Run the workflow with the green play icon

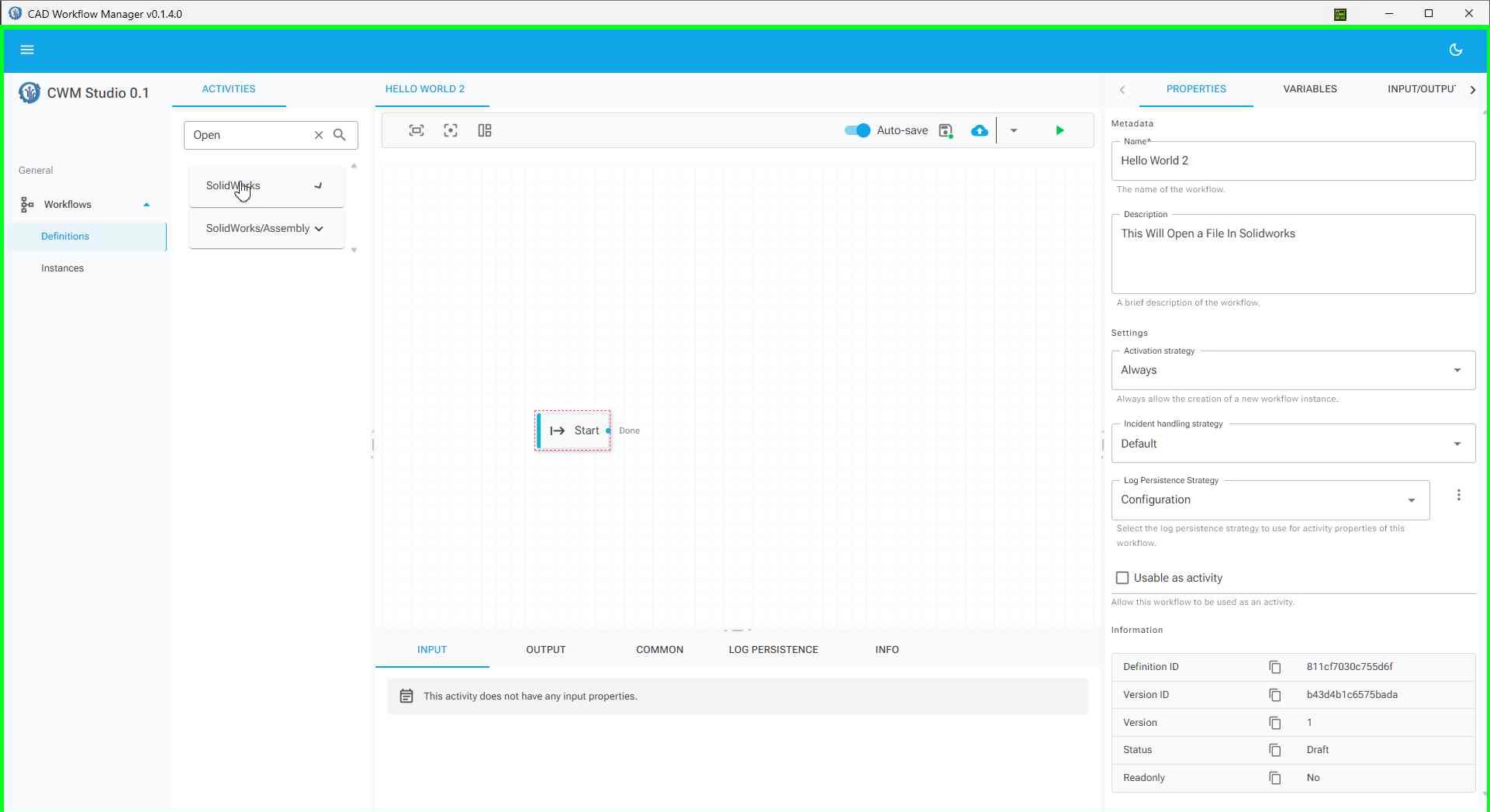(x=1060, y=130)
